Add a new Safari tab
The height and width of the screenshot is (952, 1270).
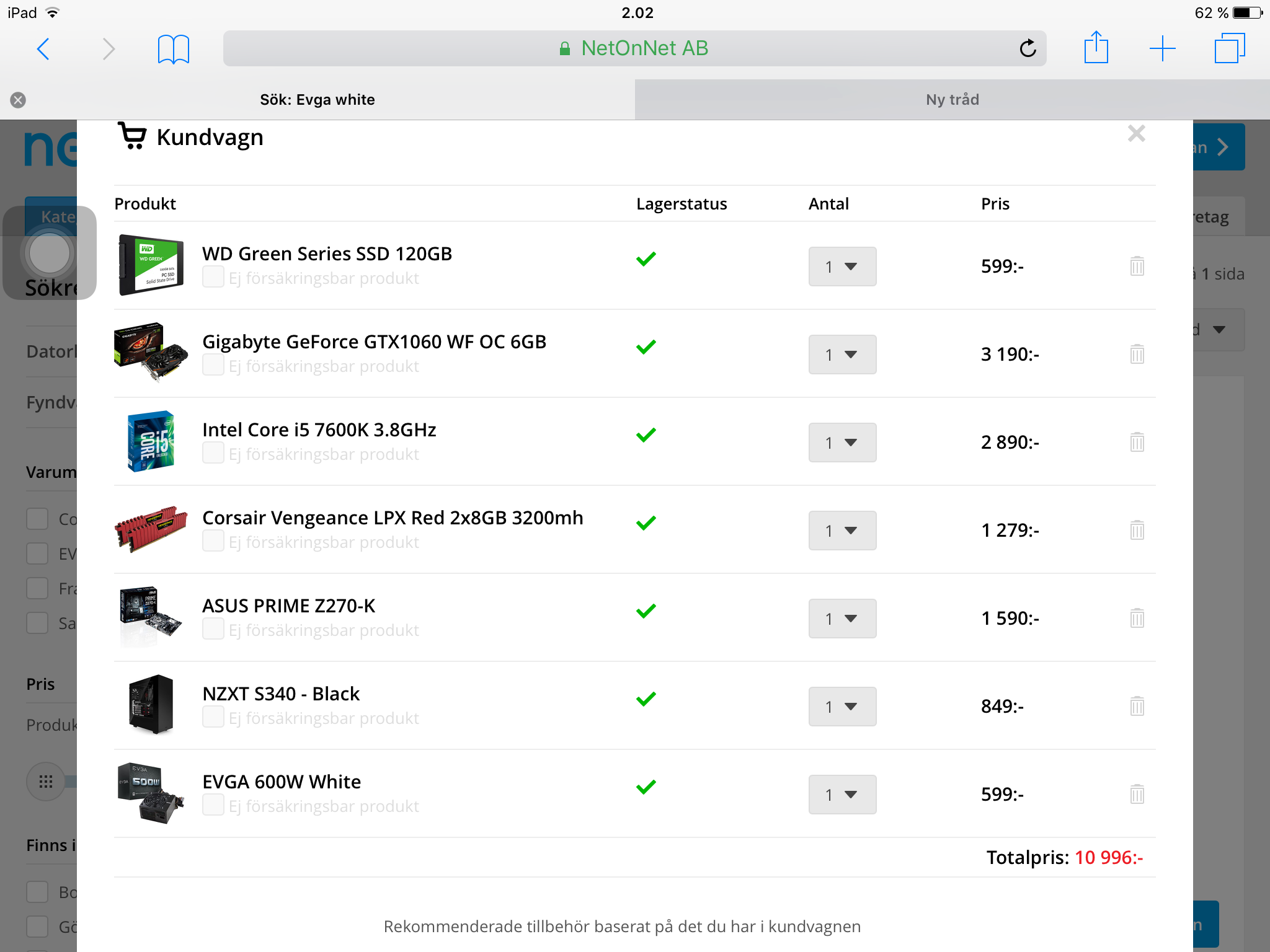(1162, 48)
